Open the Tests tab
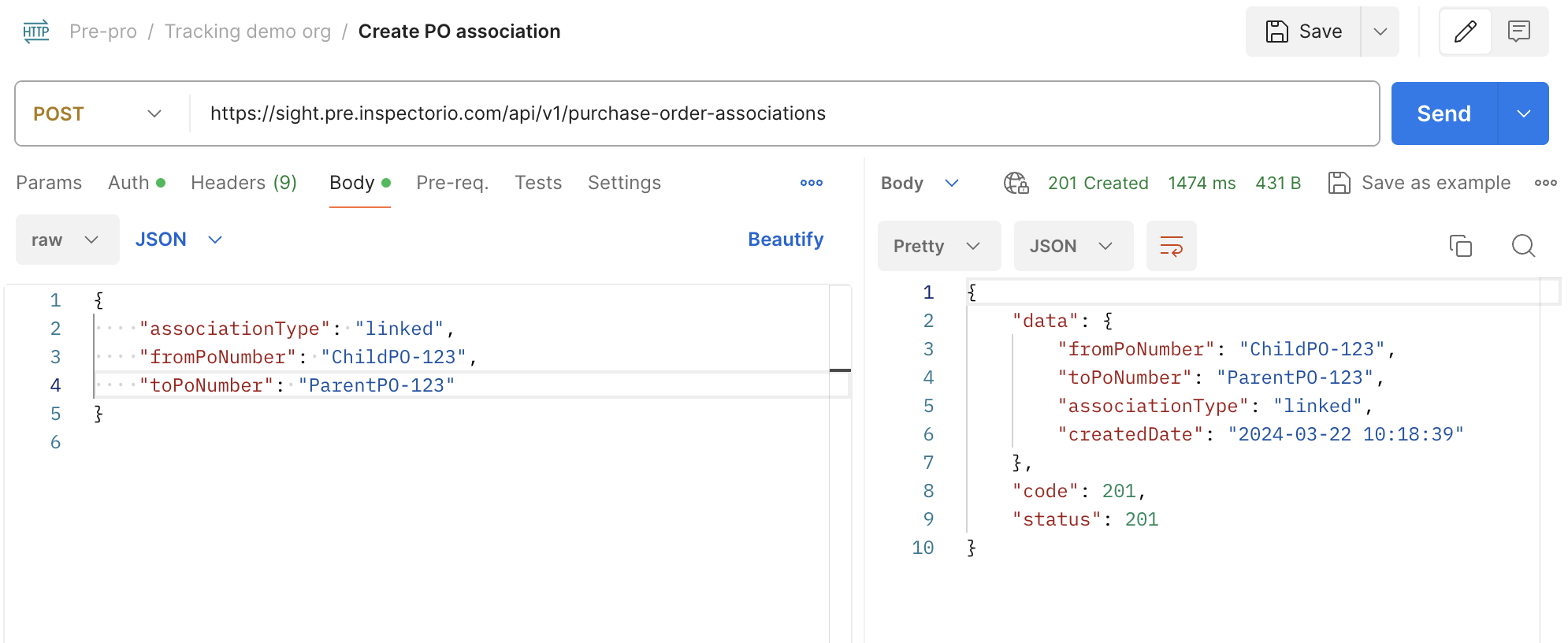This screenshot has width=1568, height=643. (538, 183)
